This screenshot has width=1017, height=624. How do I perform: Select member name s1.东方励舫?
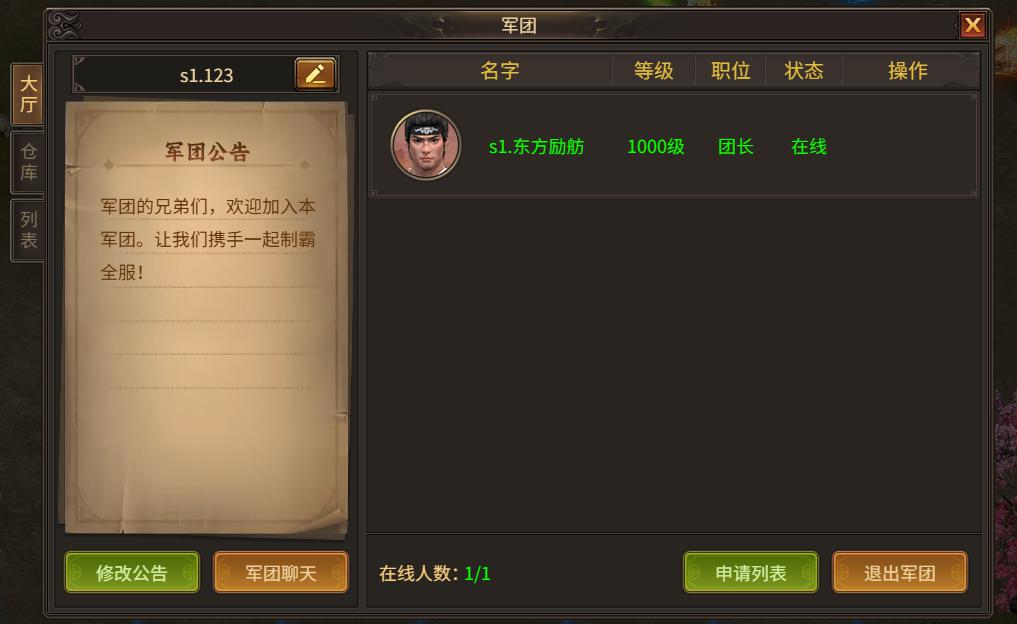tap(536, 147)
